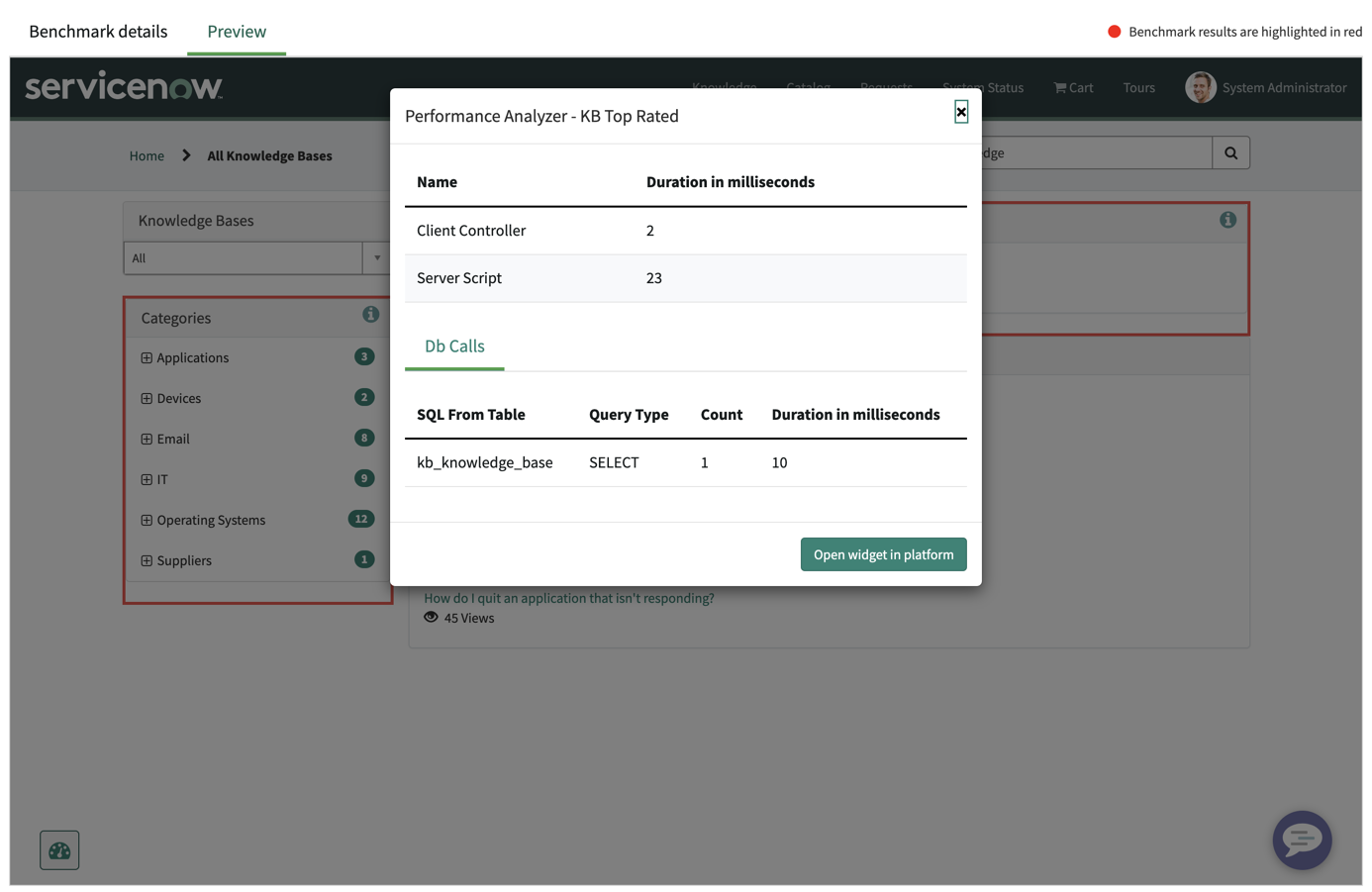Viewport: 1372px width, 892px height.
Task: Select the Db Calls tab
Action: click(454, 347)
